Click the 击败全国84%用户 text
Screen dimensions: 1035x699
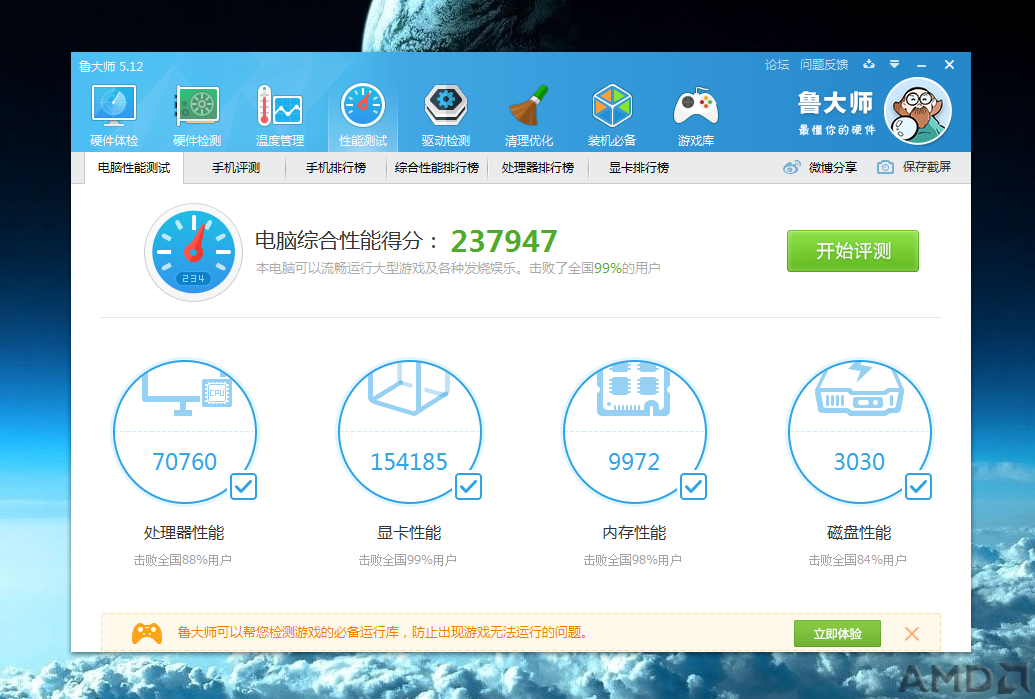857,560
